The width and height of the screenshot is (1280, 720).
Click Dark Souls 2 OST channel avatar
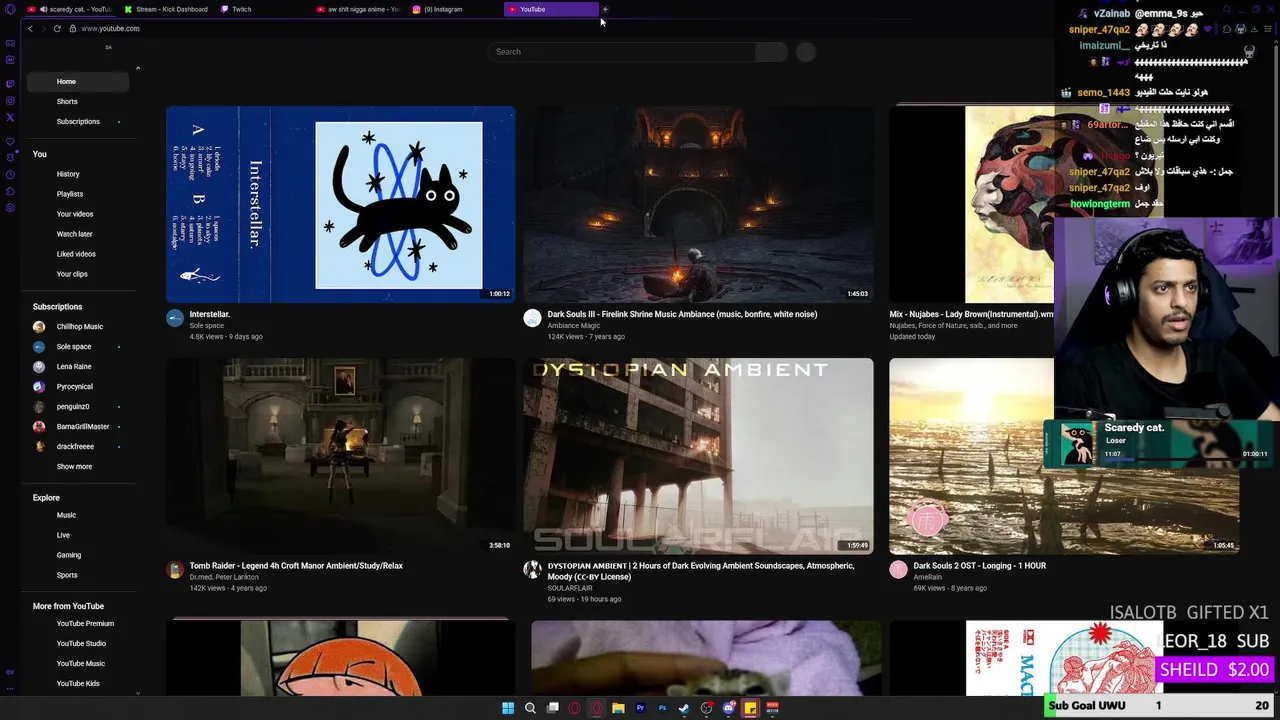click(898, 570)
